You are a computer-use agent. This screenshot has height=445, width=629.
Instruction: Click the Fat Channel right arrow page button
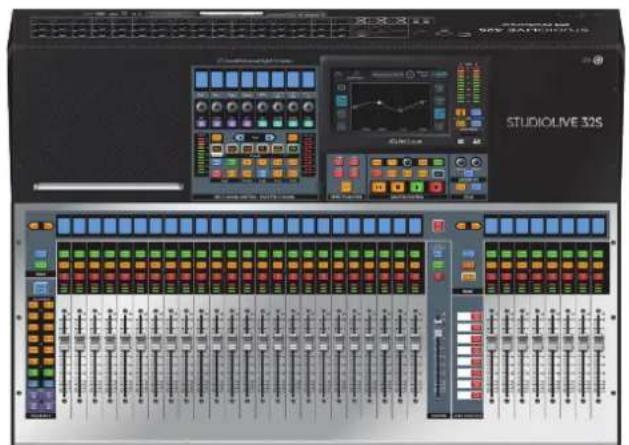269,138
